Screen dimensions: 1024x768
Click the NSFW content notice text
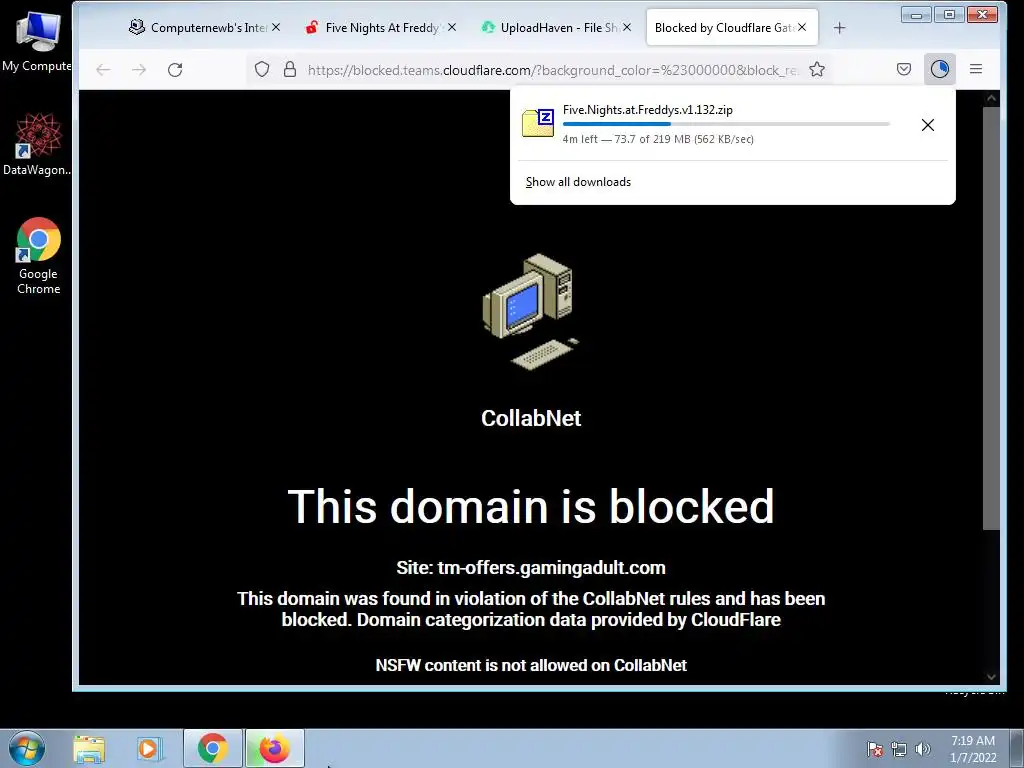tap(531, 665)
